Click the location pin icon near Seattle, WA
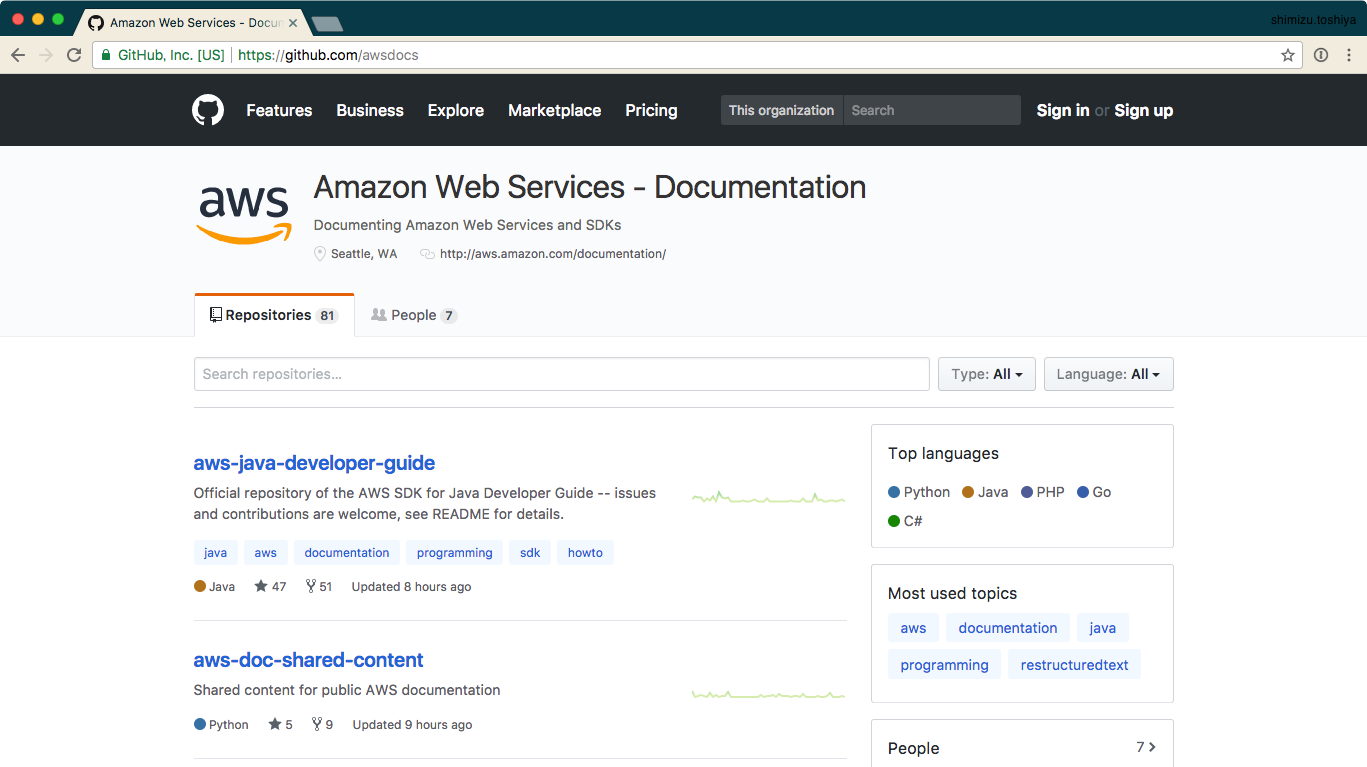This screenshot has height=767, width=1367. point(318,254)
